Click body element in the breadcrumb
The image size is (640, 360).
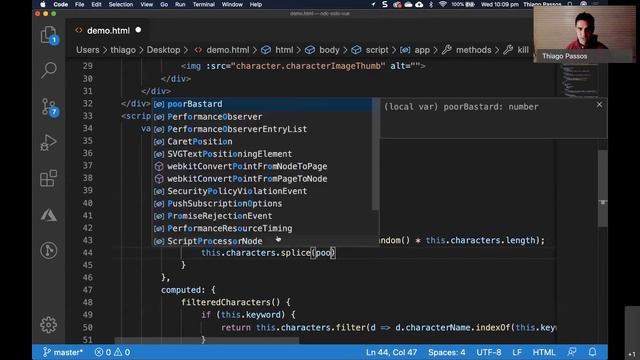322,50
